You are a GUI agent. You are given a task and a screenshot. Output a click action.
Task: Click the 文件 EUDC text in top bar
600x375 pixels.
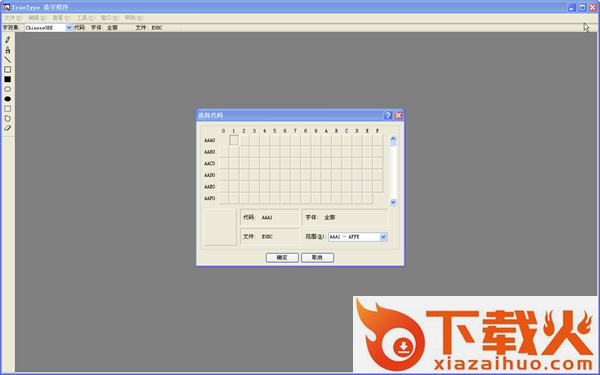pyautogui.click(x=149, y=28)
